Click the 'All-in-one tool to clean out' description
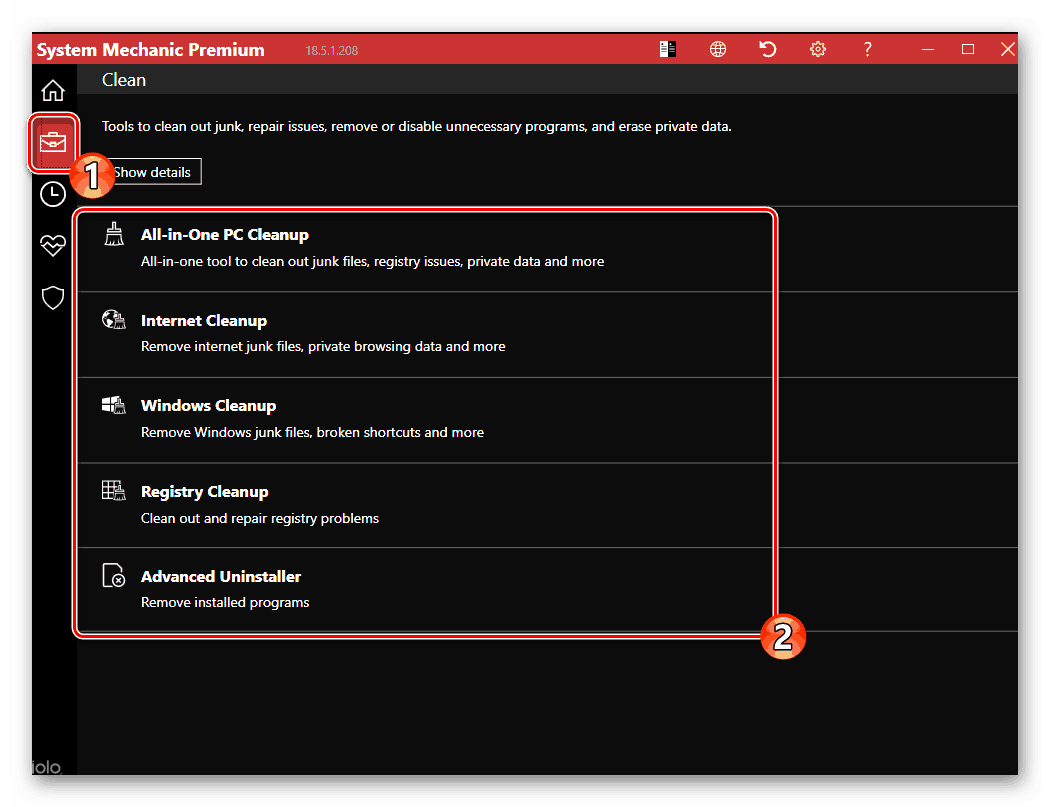This screenshot has height=807, width=1050. (x=372, y=261)
